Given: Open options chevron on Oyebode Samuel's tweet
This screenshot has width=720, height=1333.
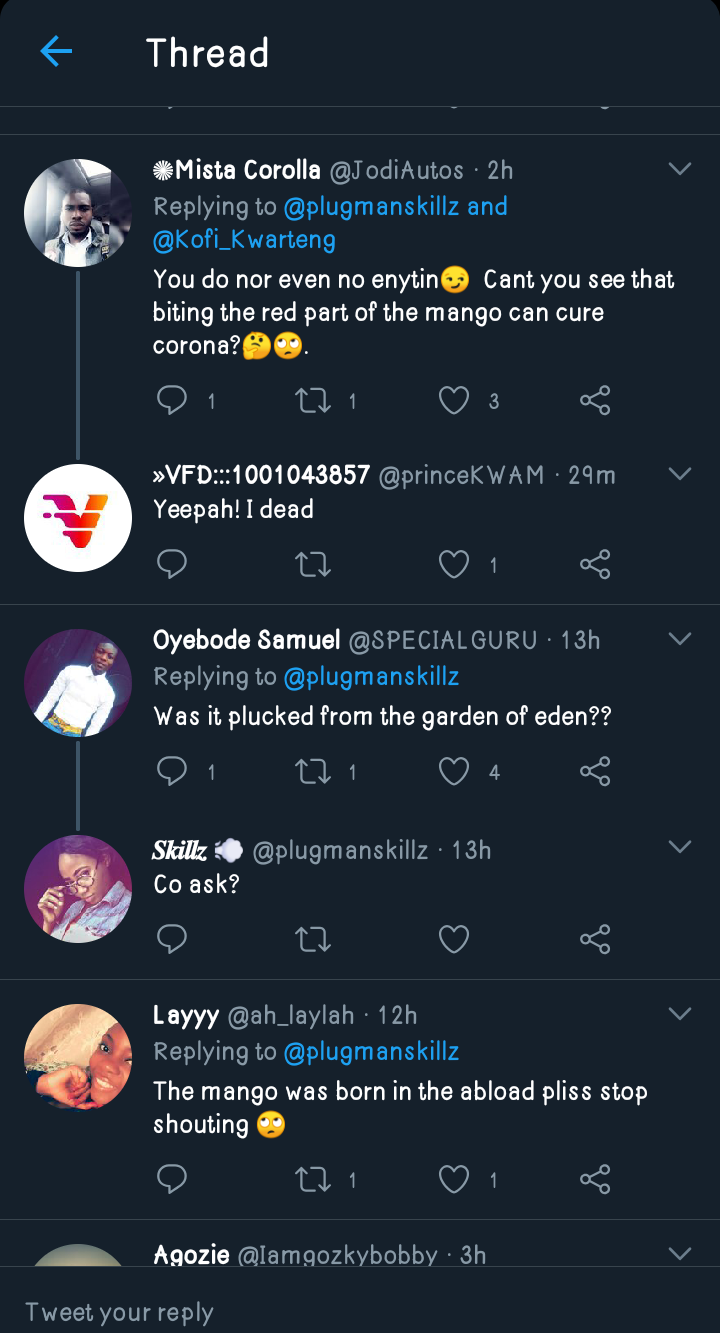Looking at the screenshot, I should coord(680,638).
